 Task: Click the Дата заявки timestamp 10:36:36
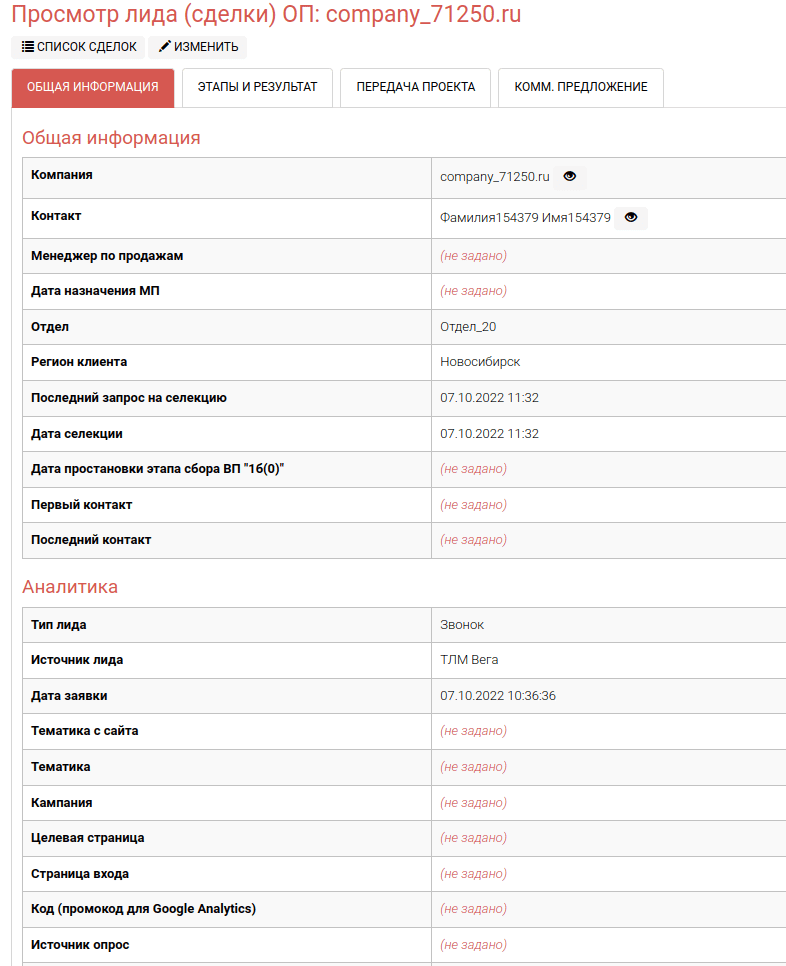pos(498,696)
